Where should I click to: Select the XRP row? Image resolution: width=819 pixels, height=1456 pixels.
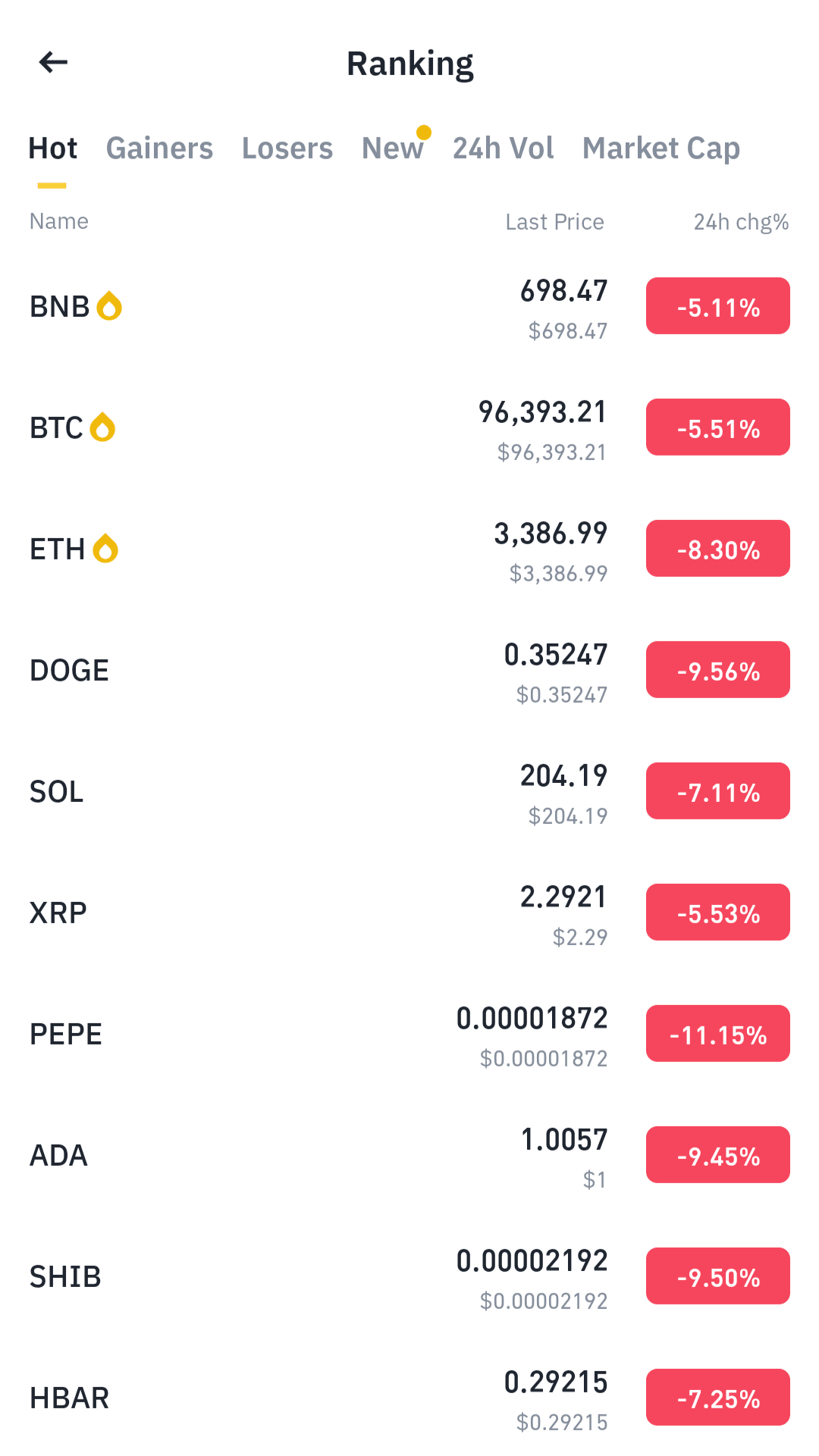point(409,913)
